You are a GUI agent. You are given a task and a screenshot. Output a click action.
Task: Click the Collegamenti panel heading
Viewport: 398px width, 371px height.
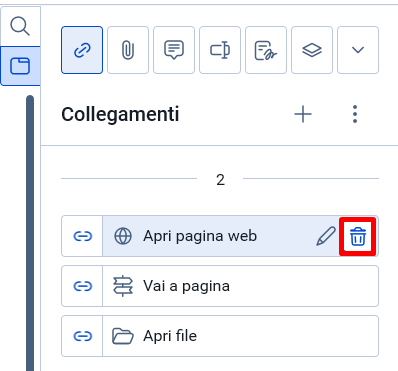120,114
